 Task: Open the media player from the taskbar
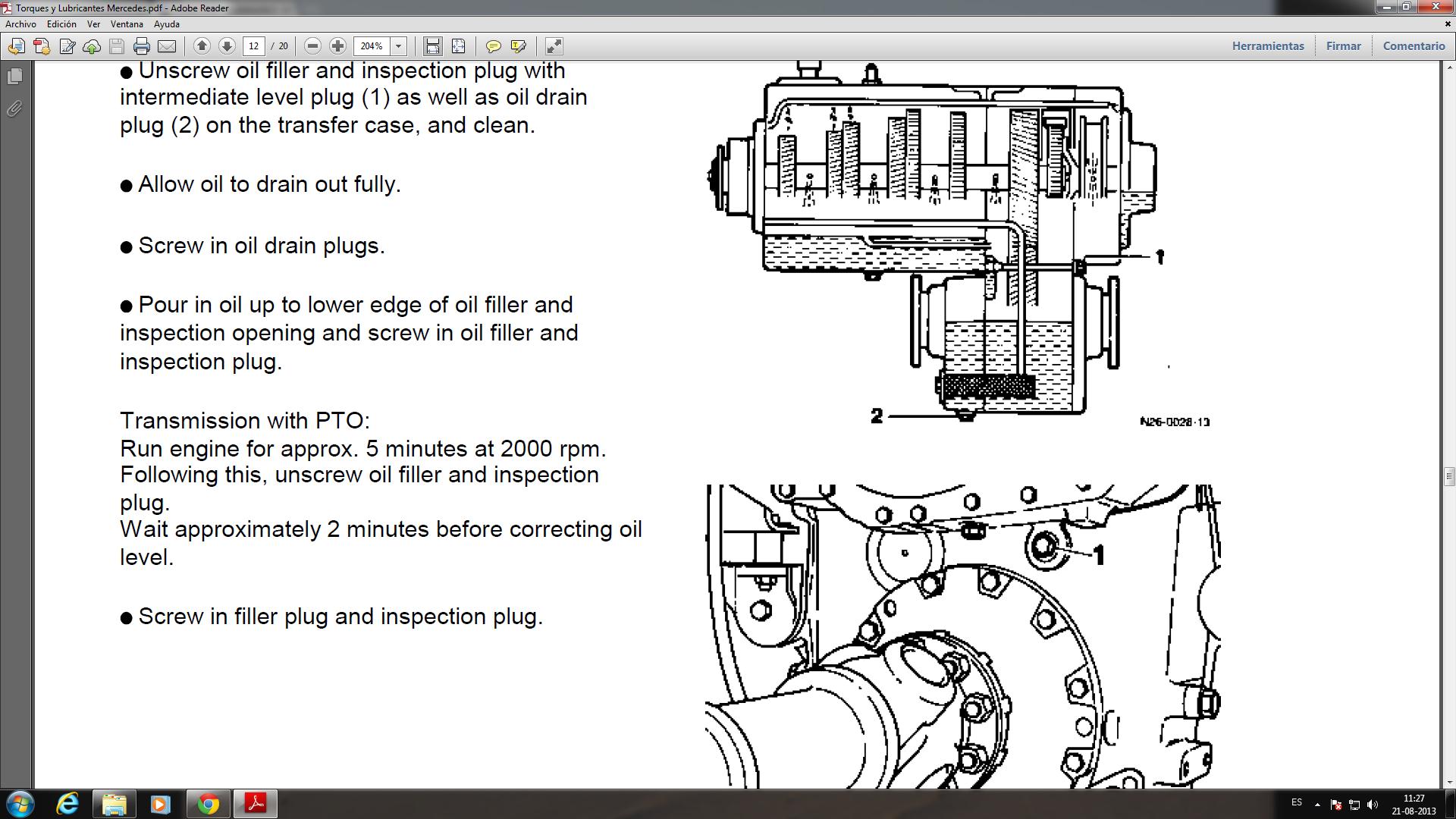click(x=160, y=804)
